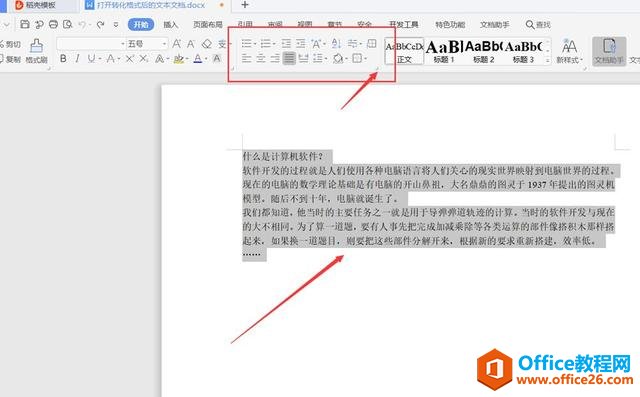This screenshot has width=640, height=397.
Task: Click the print icon in quick access toolbar
Action: 53,24
